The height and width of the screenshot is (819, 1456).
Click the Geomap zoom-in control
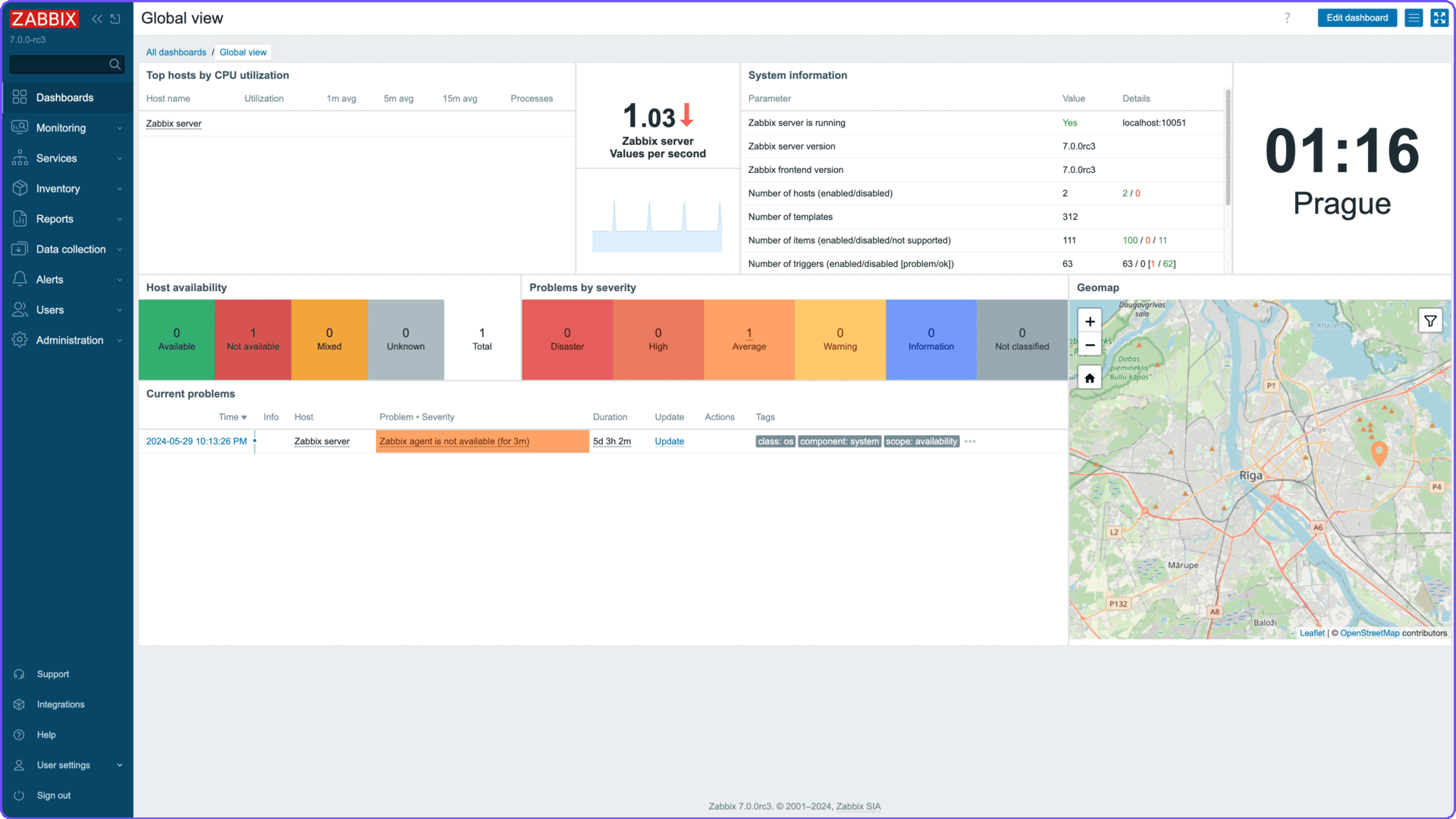click(1089, 321)
